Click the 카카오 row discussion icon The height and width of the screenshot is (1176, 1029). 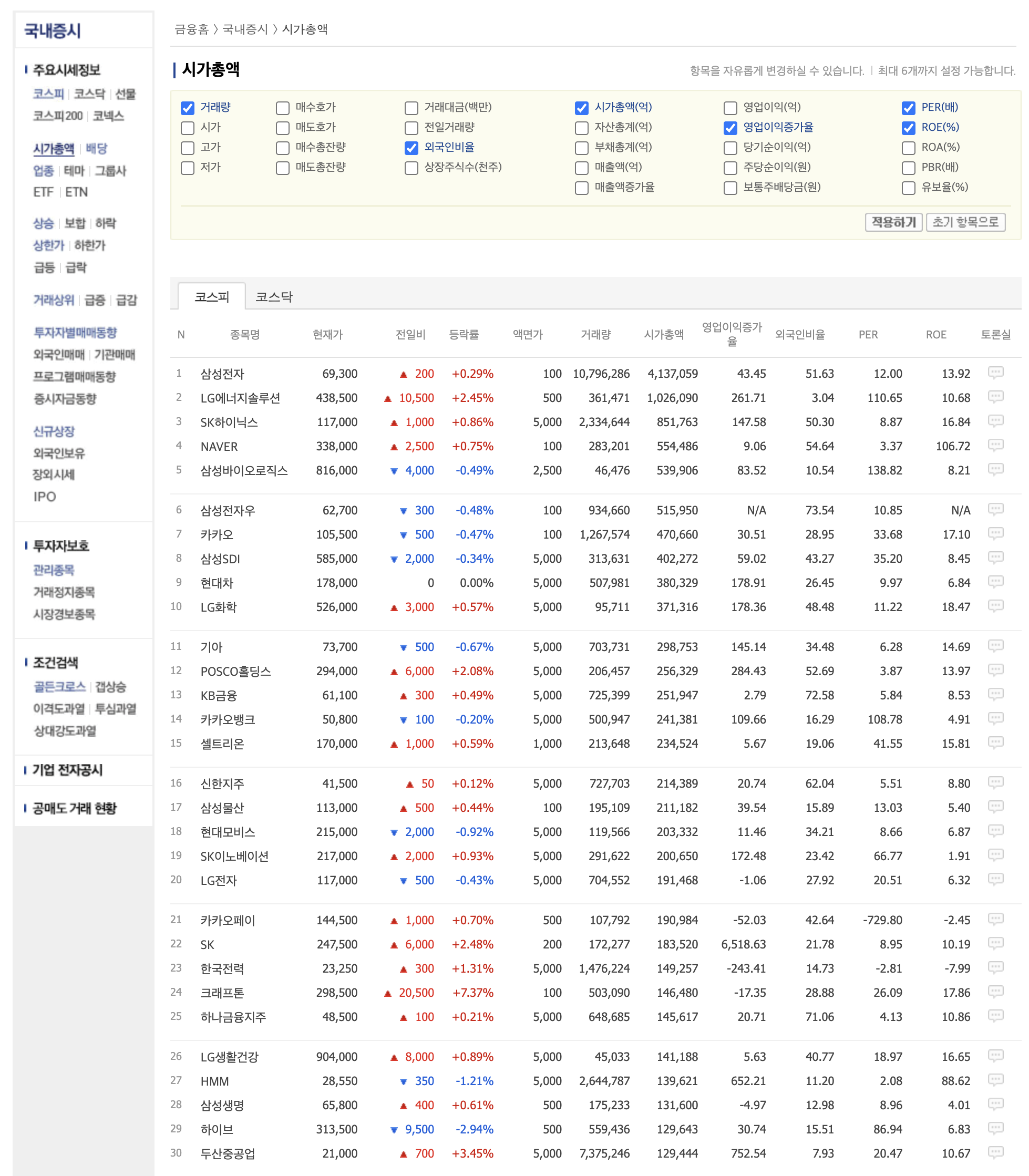point(995,533)
